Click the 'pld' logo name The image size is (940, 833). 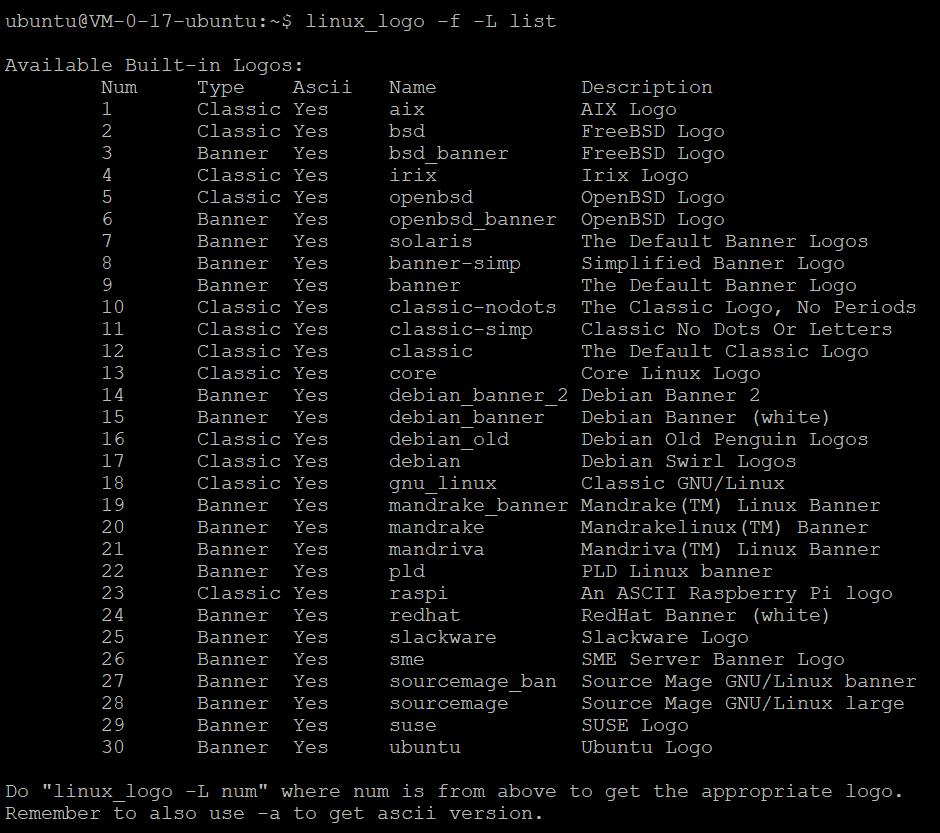(x=406, y=572)
